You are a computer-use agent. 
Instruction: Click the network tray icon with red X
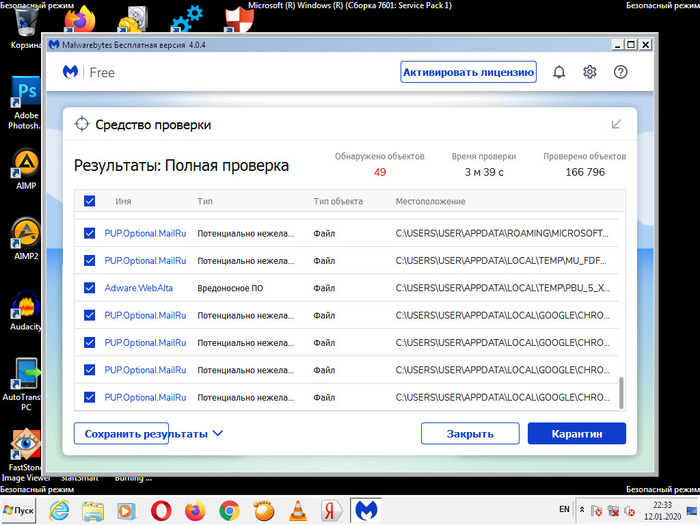613,511
